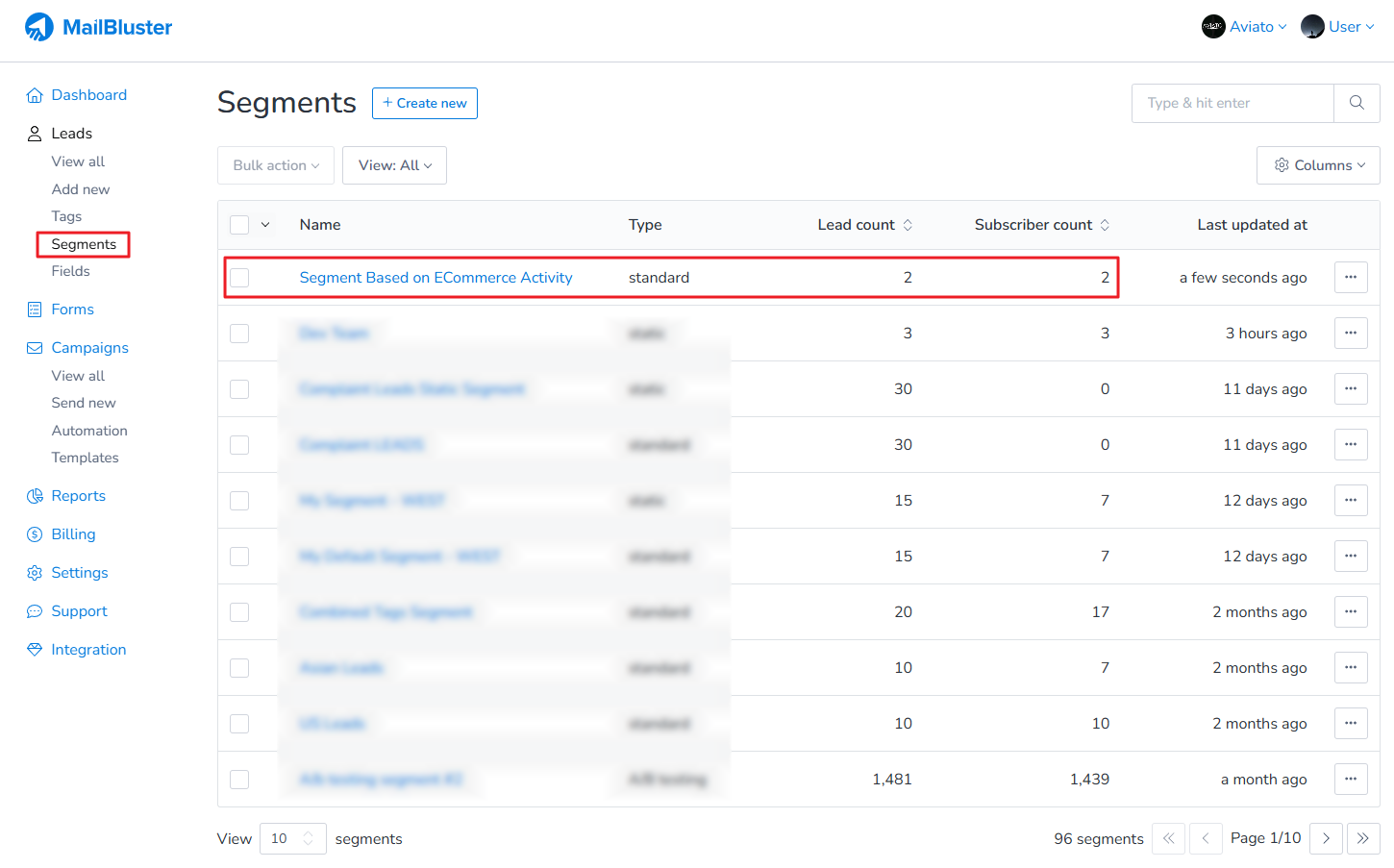
Task: Open the Dashboard home icon
Action: [35, 95]
